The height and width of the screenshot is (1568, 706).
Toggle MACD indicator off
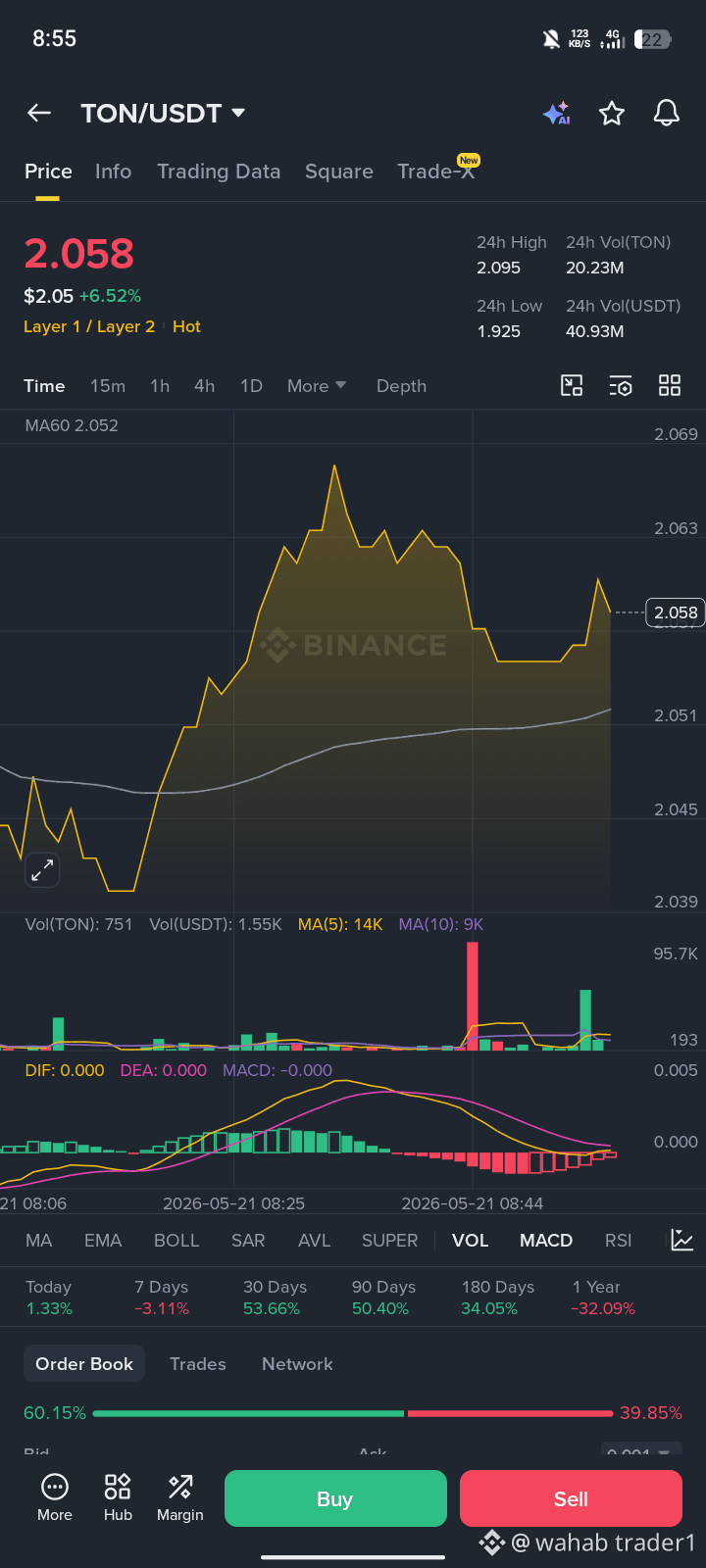pyautogui.click(x=546, y=1241)
